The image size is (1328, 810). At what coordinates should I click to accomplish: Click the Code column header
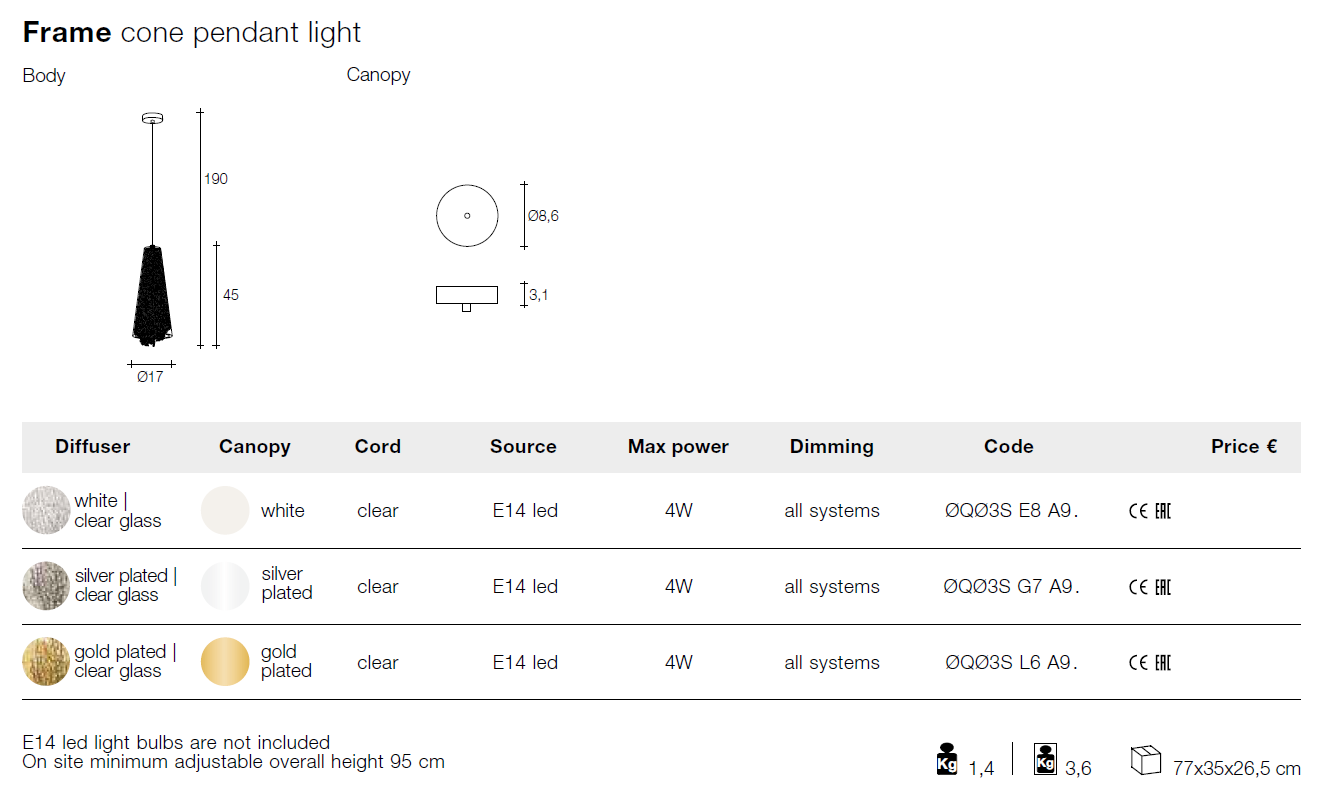(x=1009, y=447)
